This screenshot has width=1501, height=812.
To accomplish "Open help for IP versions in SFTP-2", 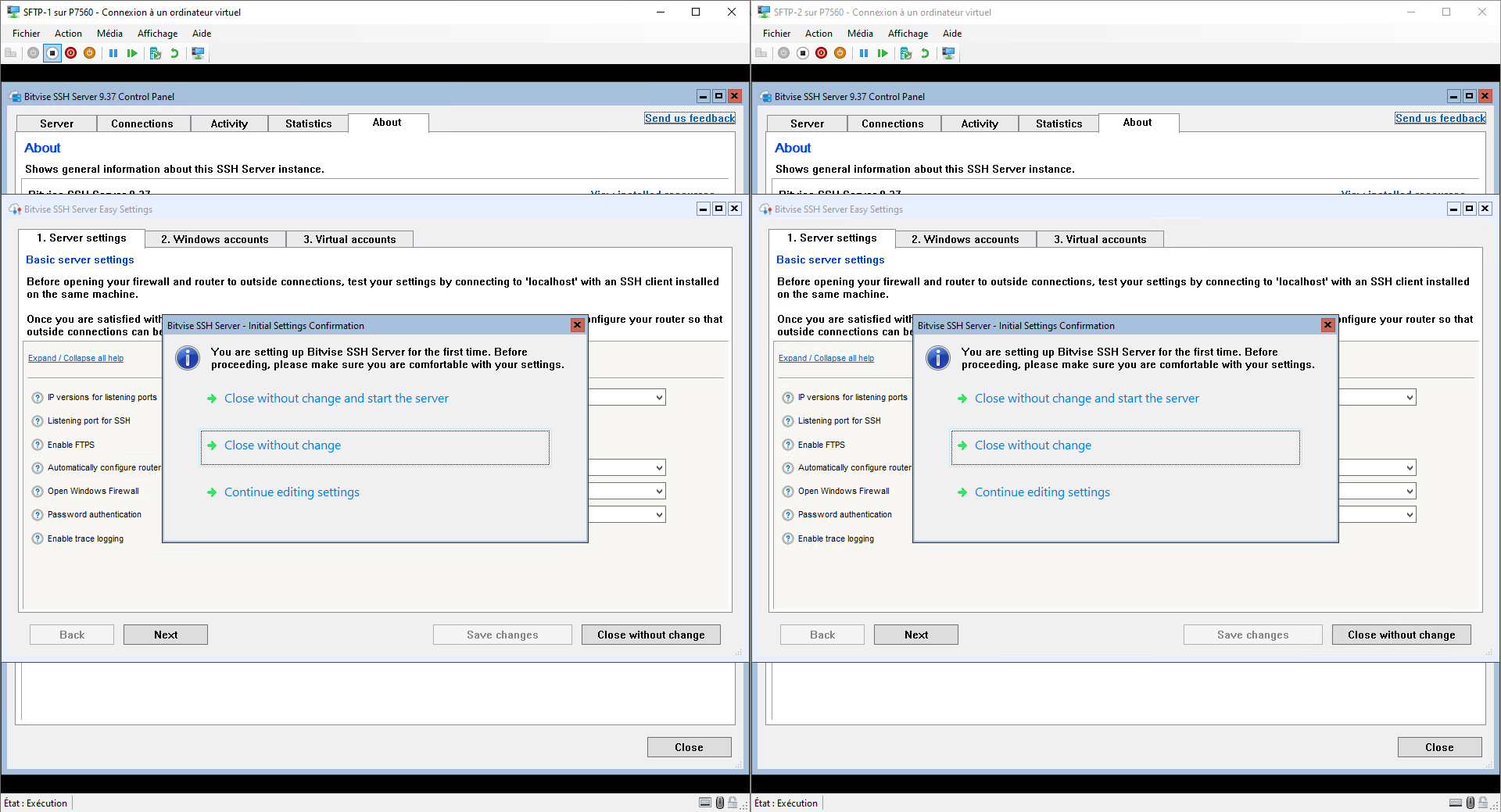I will pyautogui.click(x=788, y=398).
